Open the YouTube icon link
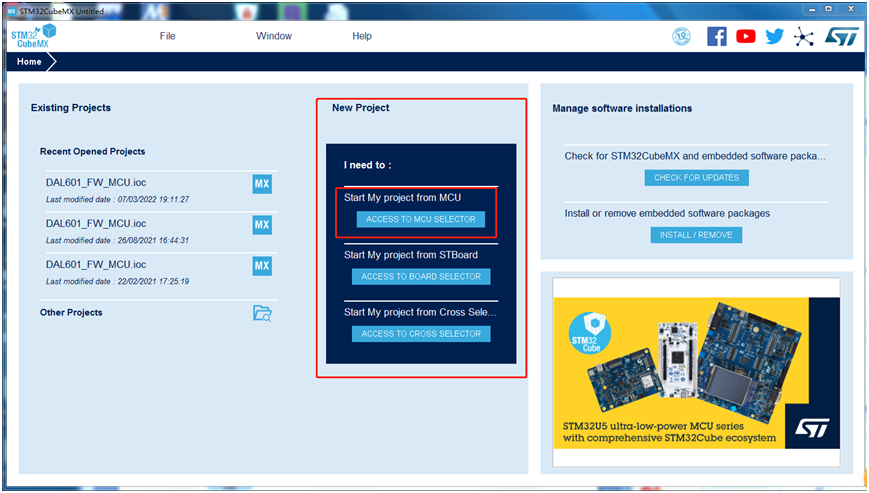869x493 pixels. [745, 37]
